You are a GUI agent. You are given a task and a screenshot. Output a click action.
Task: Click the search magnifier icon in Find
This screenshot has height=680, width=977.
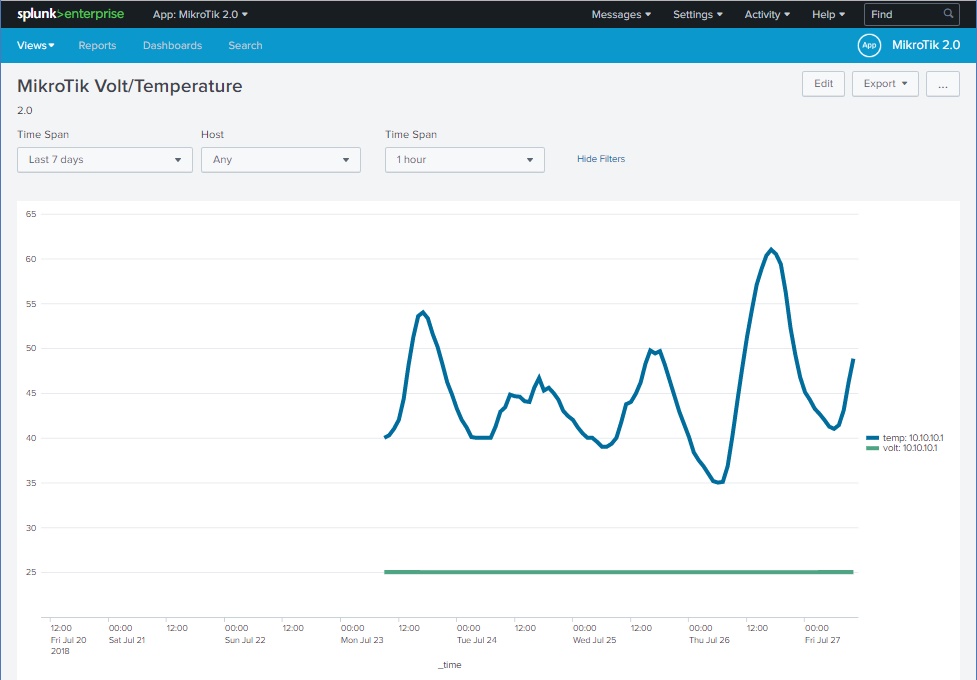tap(948, 15)
